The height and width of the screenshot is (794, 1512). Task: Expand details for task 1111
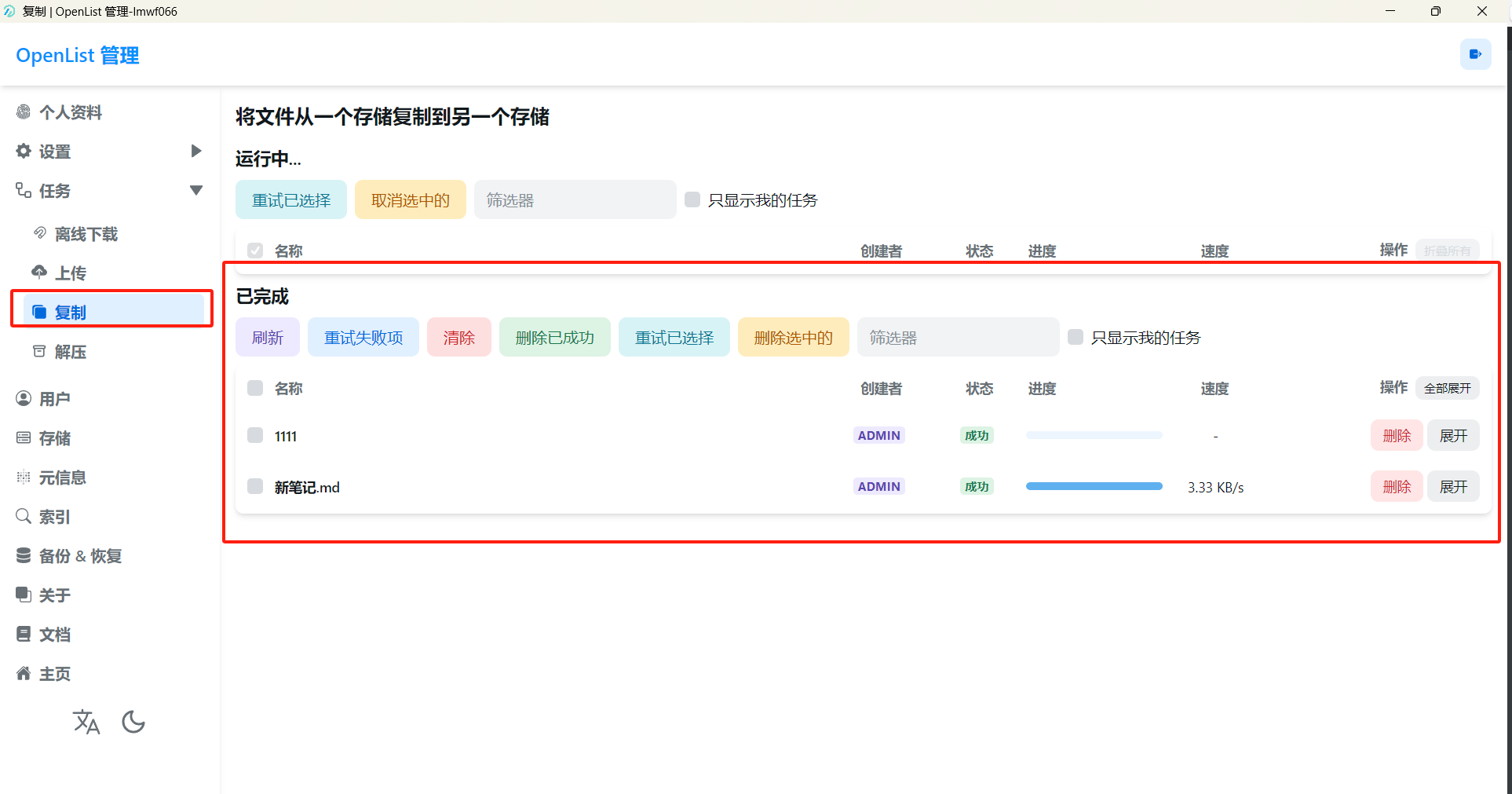(1453, 435)
